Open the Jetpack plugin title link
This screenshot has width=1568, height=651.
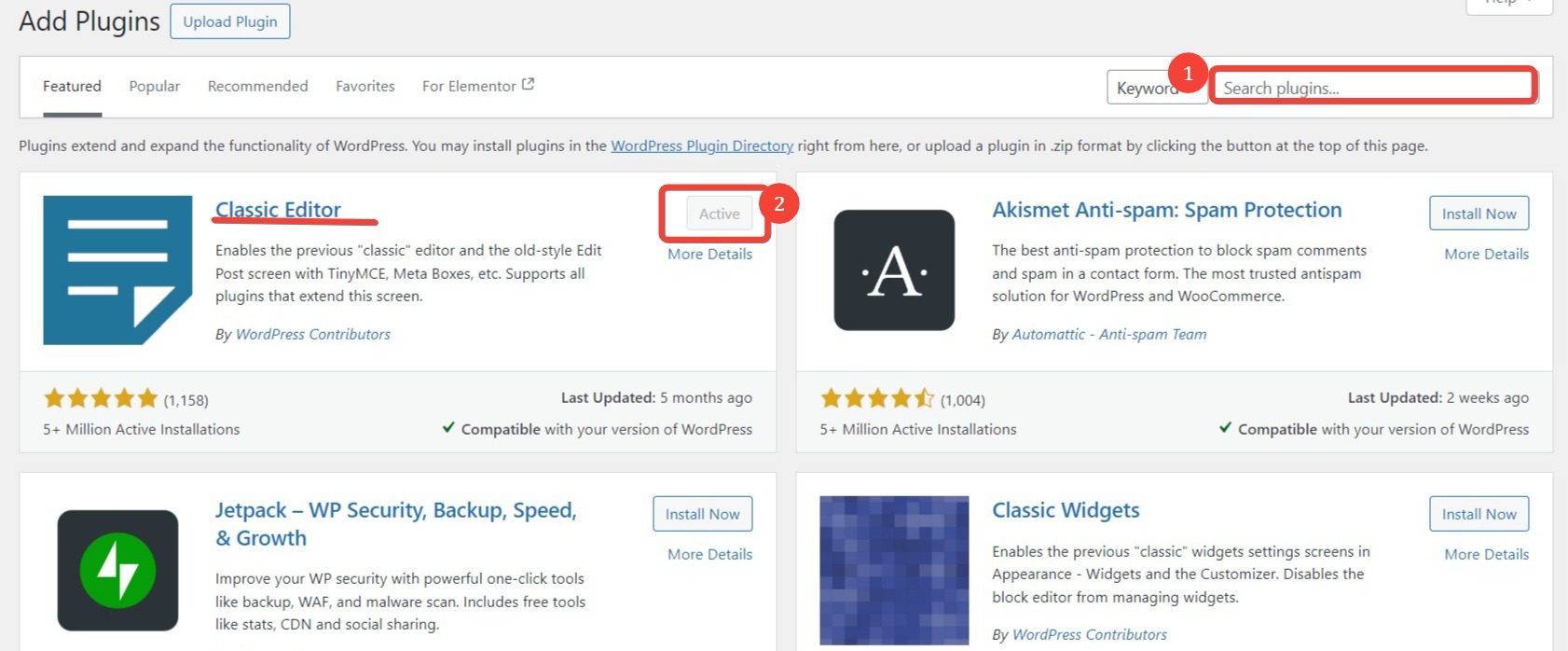(396, 524)
